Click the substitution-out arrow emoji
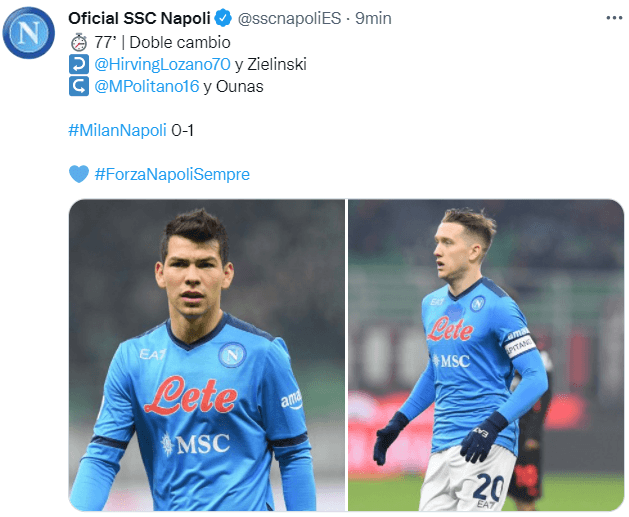 click(79, 86)
